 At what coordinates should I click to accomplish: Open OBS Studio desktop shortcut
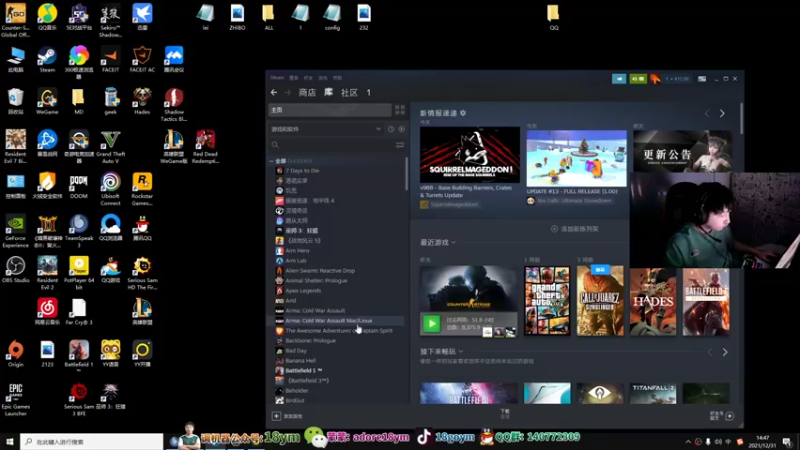click(x=15, y=270)
